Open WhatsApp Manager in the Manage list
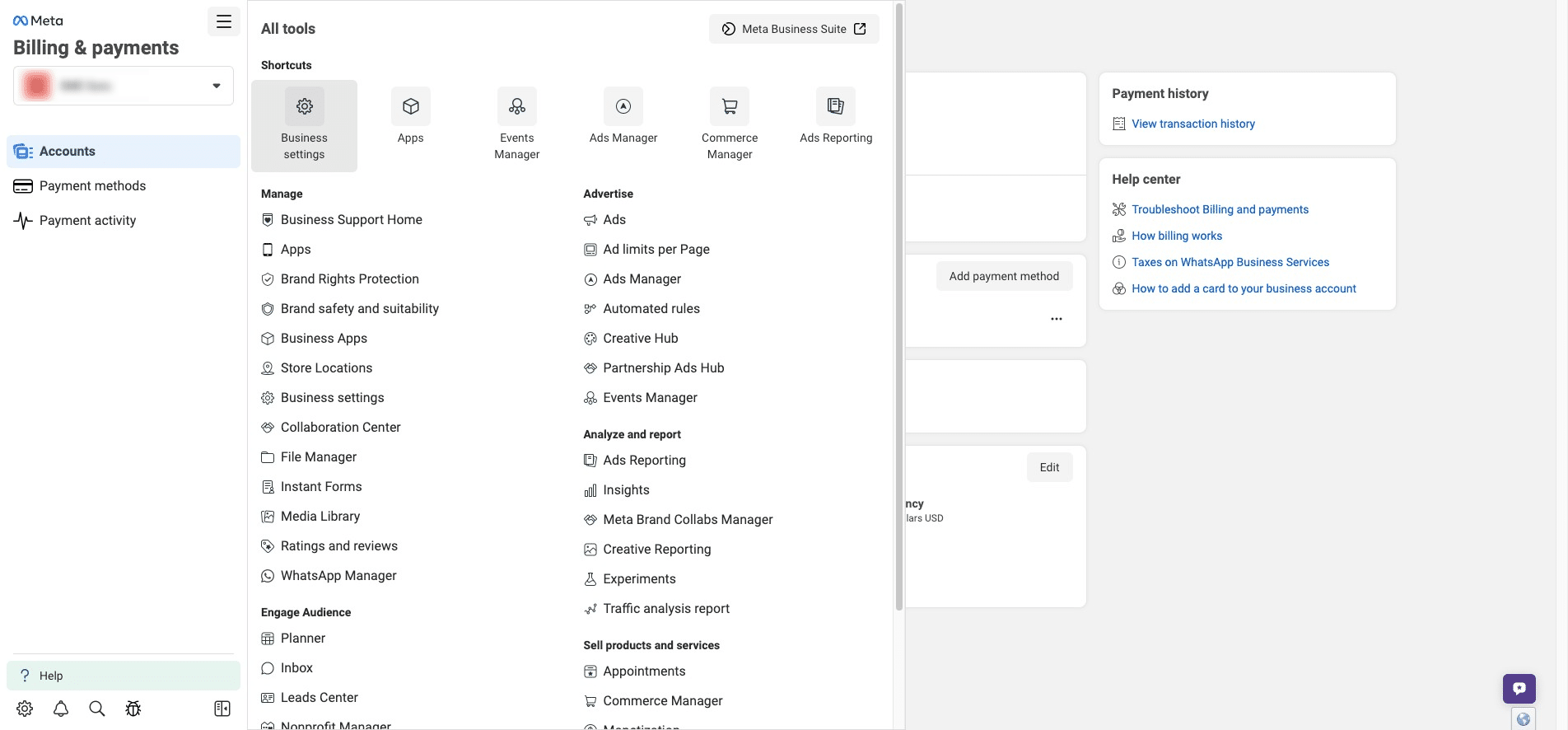Image resolution: width=1568 pixels, height=730 pixels. 329,576
